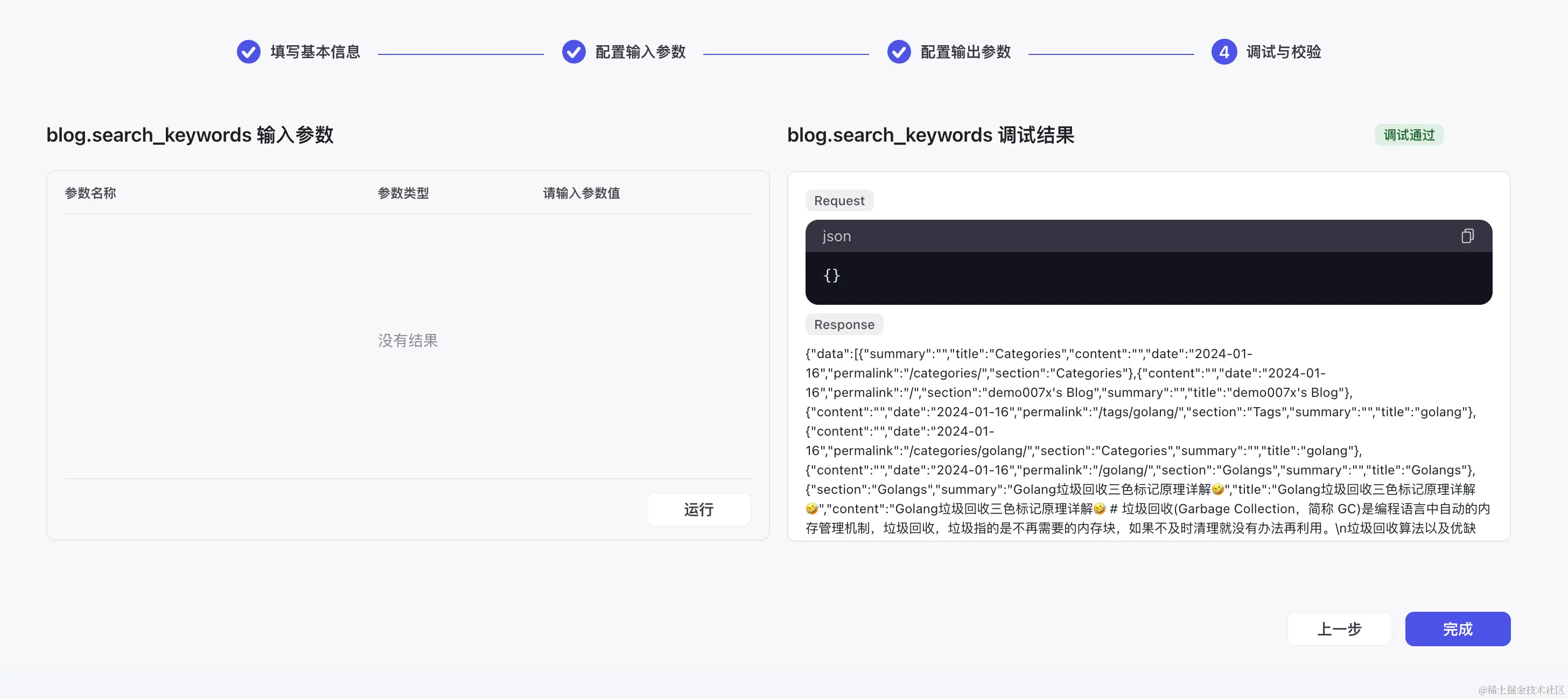Click the 完成 finish button

(1457, 629)
